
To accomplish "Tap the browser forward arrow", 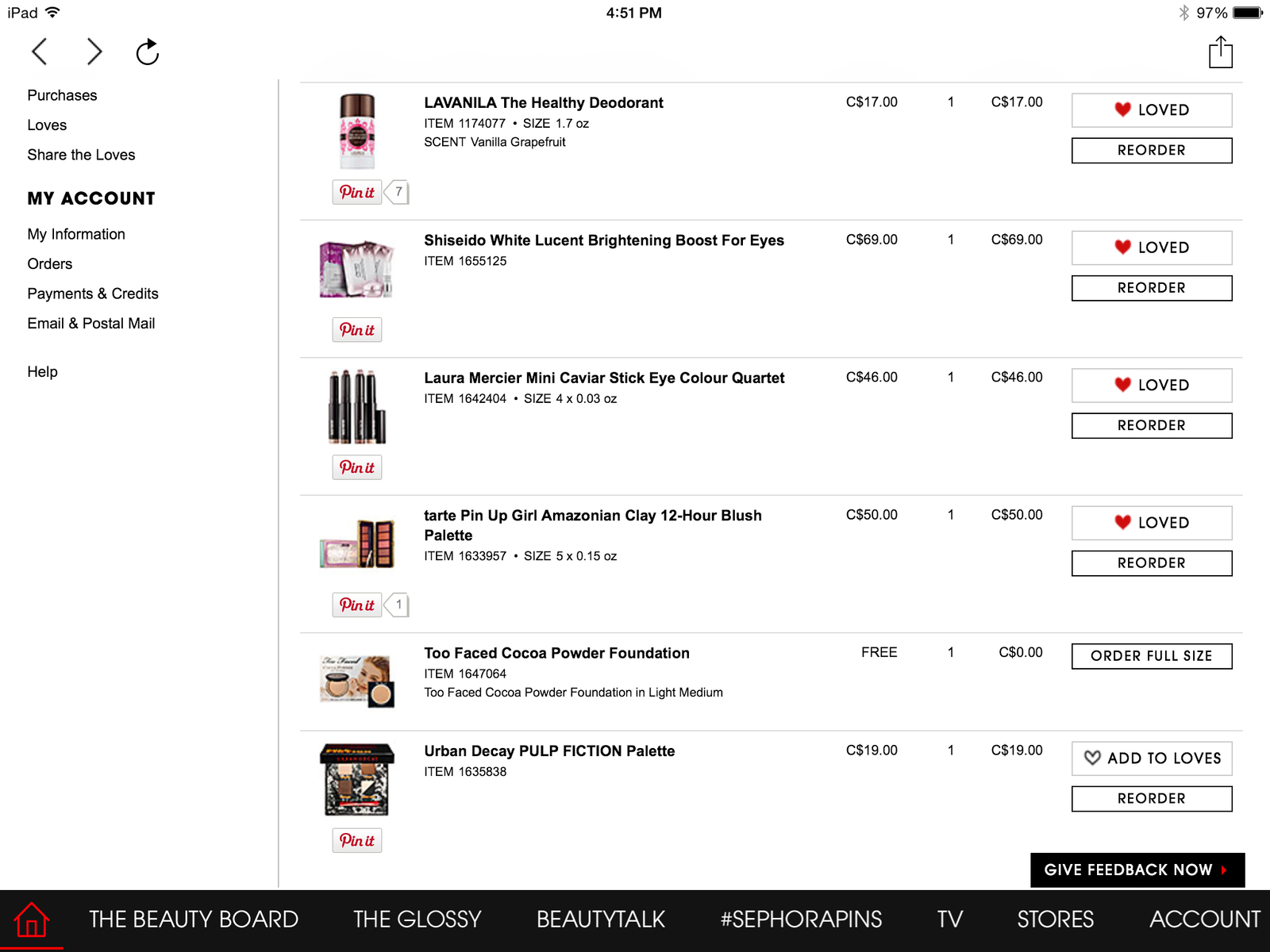I will pyautogui.click(x=94, y=52).
